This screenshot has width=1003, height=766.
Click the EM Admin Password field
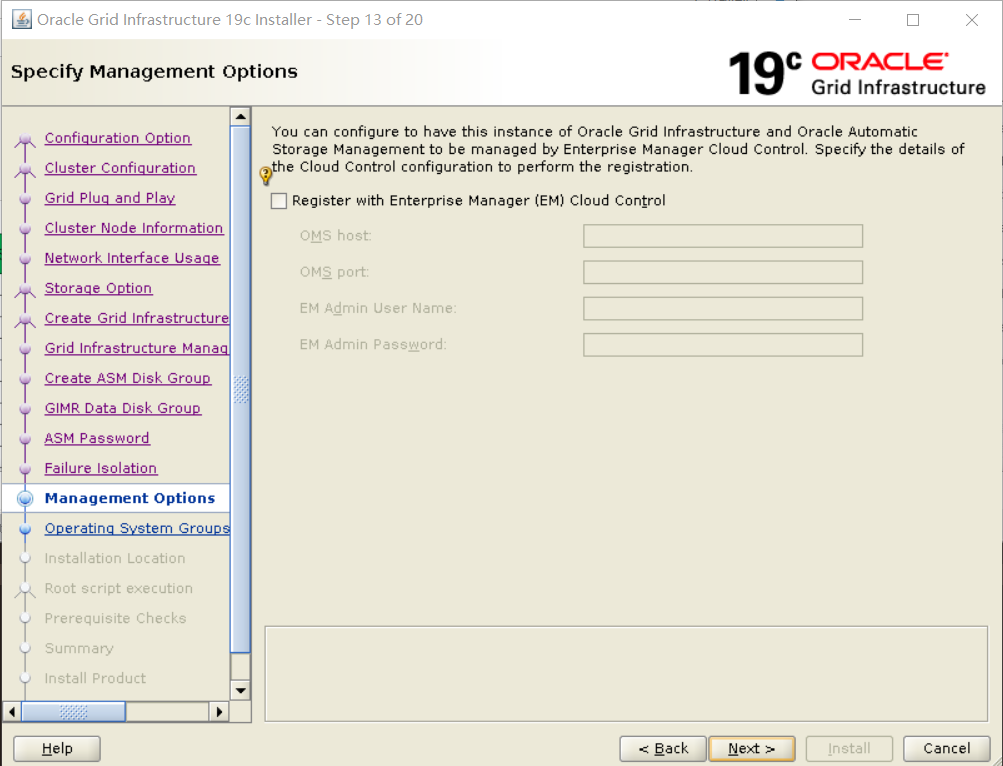click(x=723, y=345)
